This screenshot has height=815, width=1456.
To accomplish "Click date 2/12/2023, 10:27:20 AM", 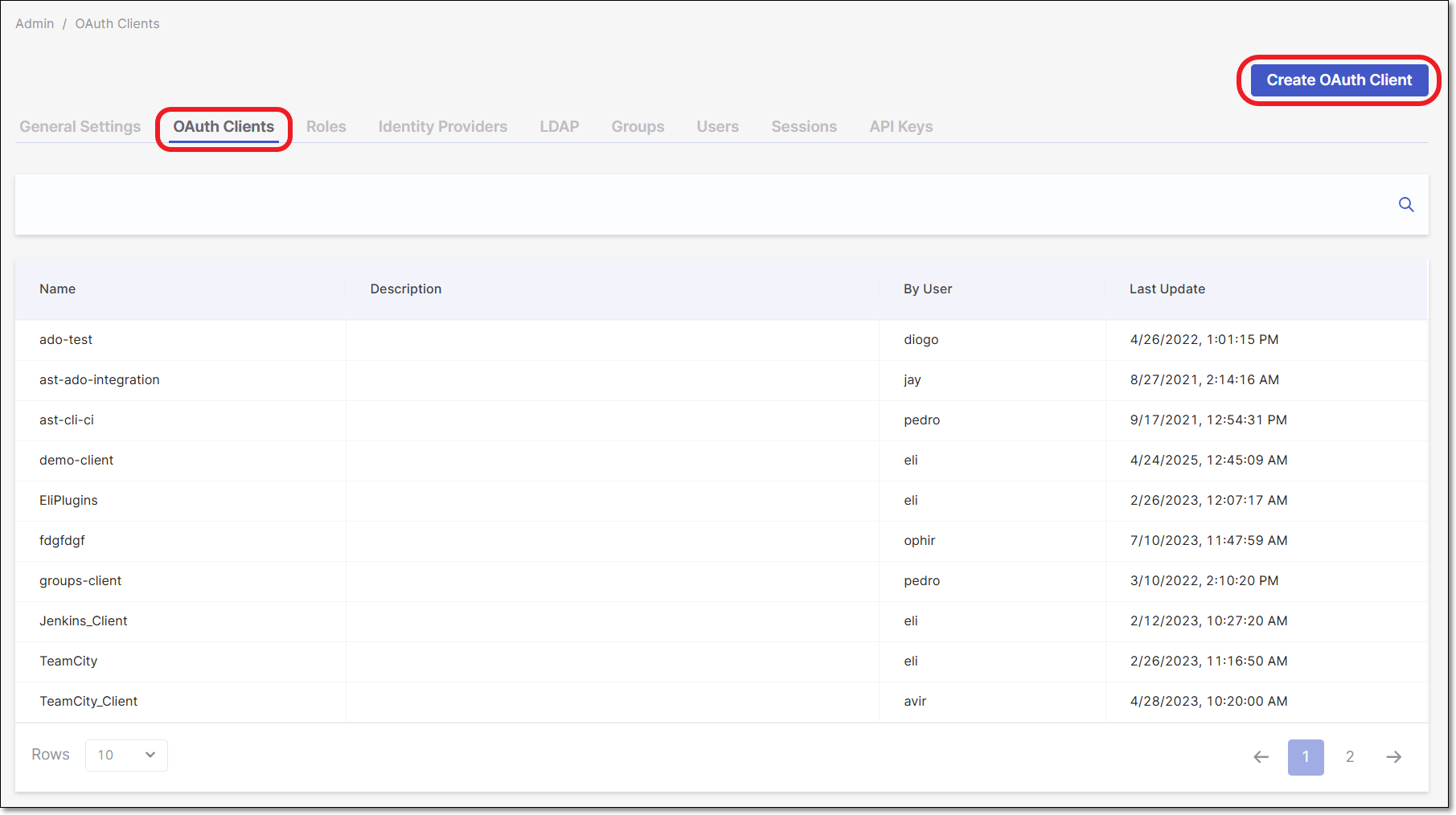I will 1208,621.
